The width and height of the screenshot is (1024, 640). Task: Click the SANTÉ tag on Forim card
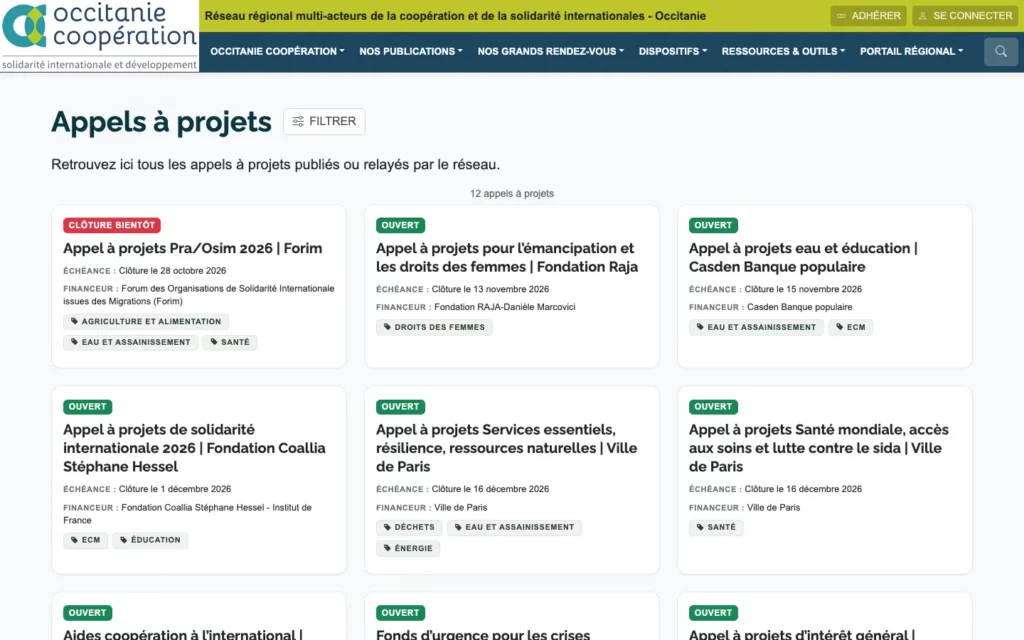pyautogui.click(x=230, y=342)
